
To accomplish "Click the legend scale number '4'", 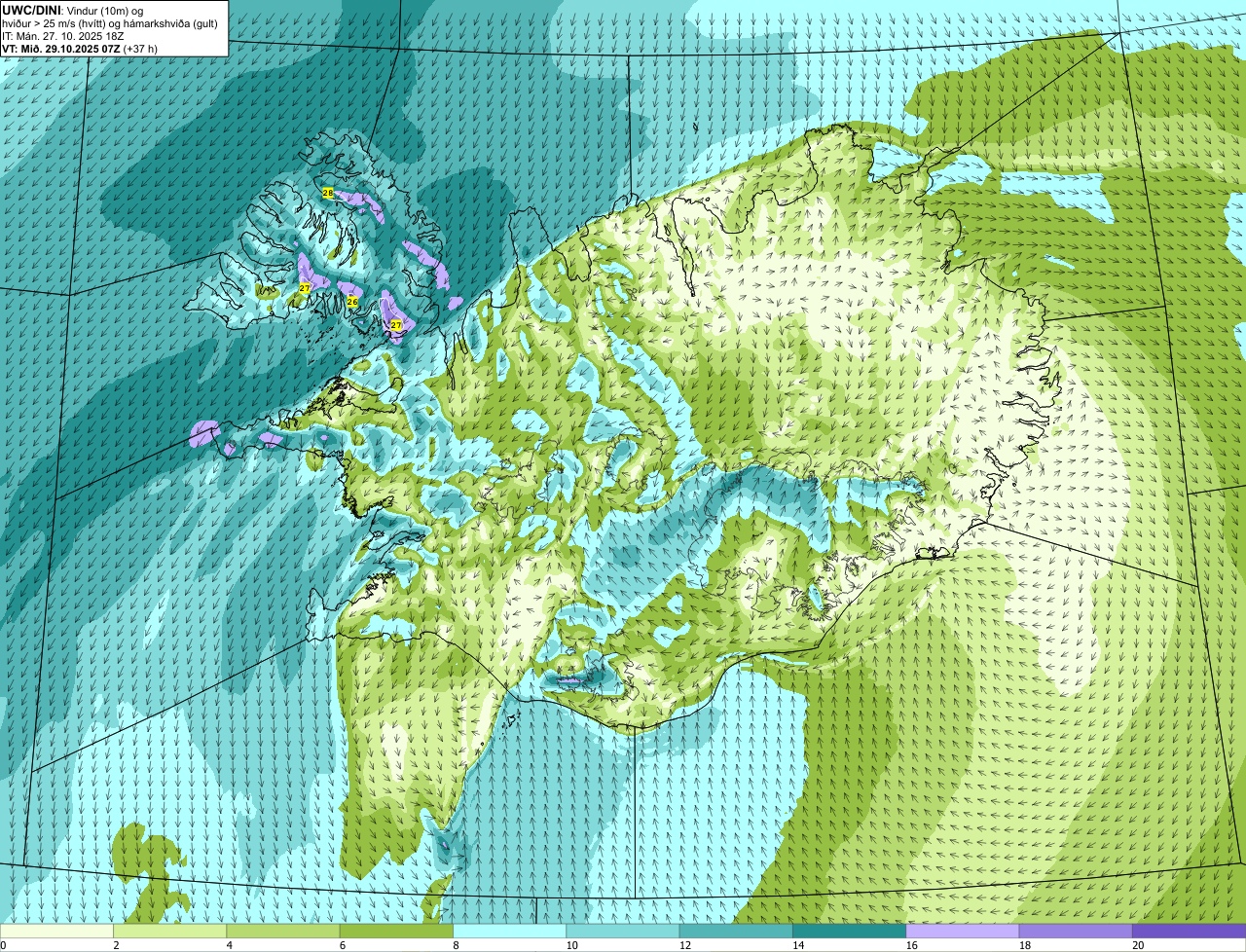I will click(x=229, y=945).
